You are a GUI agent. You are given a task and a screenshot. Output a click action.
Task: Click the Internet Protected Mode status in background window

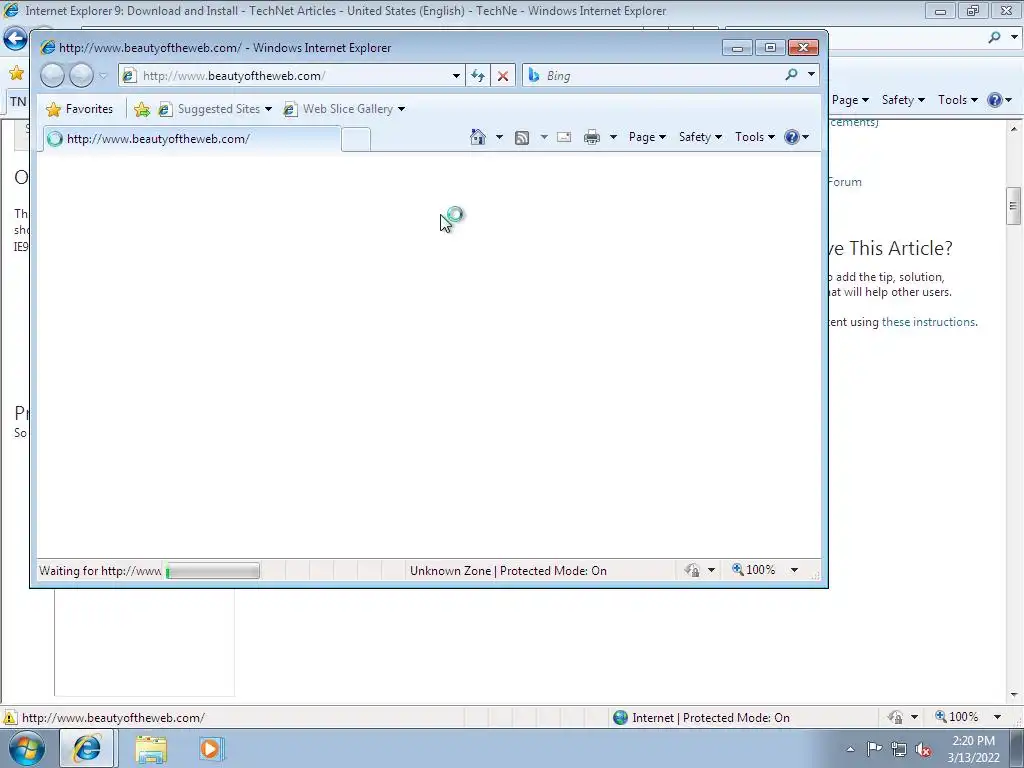pos(701,718)
